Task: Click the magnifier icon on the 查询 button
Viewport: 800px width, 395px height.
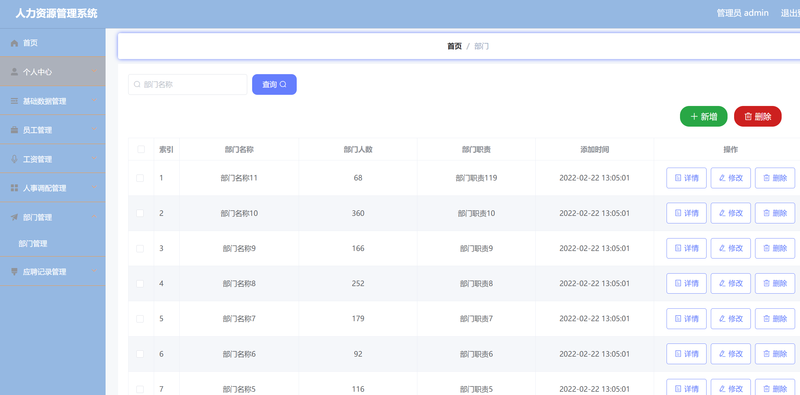Action: [x=283, y=85]
